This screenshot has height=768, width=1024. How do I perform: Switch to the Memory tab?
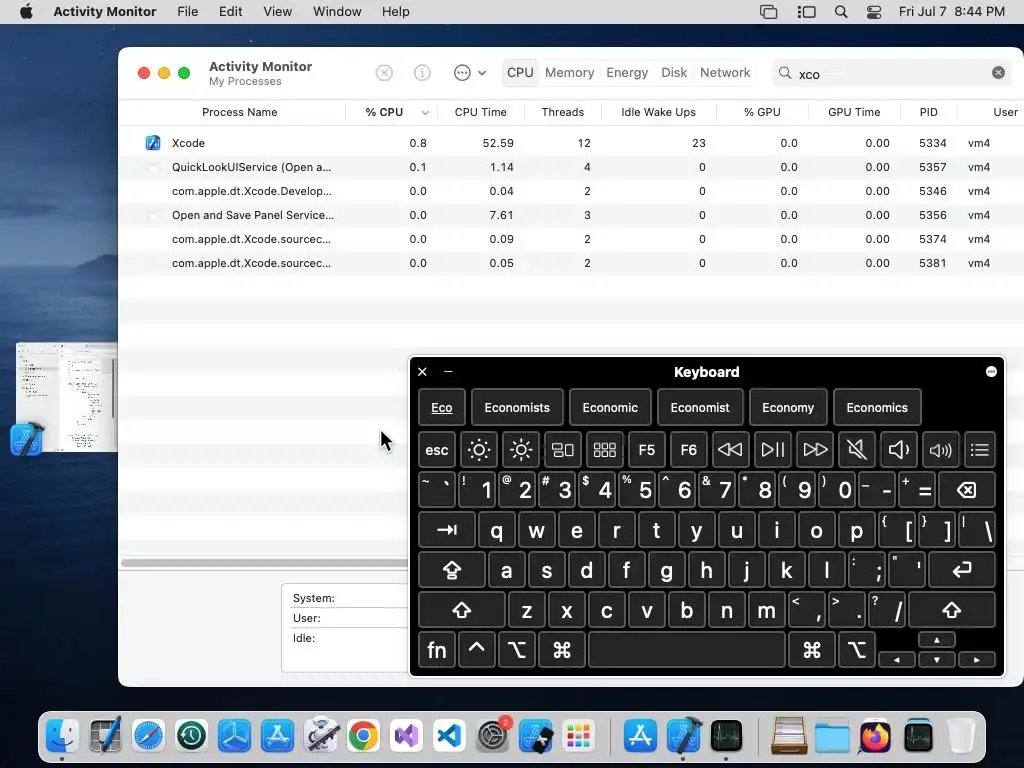(569, 72)
